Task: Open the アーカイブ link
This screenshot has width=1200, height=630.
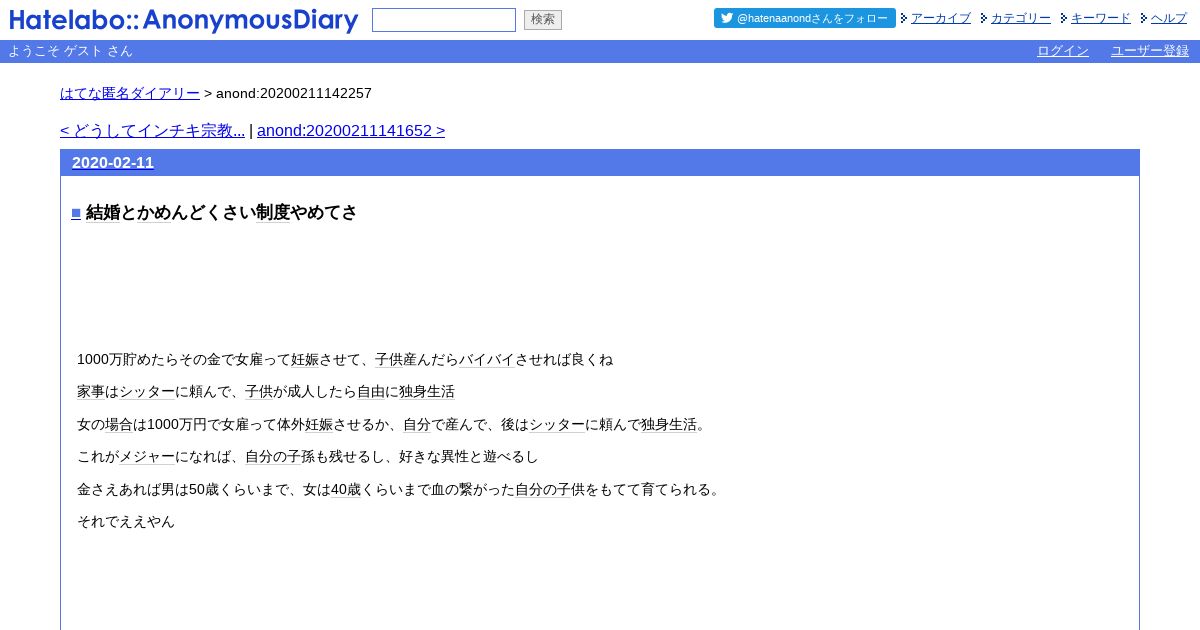Action: pos(941,18)
